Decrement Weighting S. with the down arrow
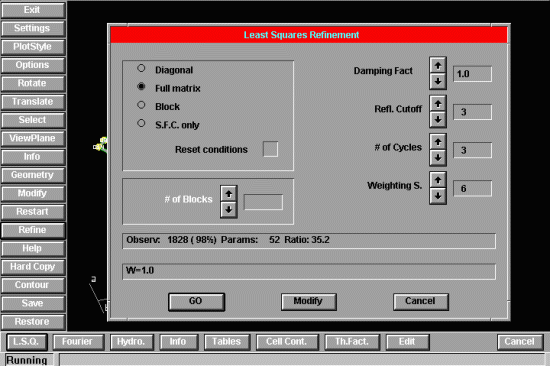The height and width of the screenshot is (366, 550). [438, 196]
